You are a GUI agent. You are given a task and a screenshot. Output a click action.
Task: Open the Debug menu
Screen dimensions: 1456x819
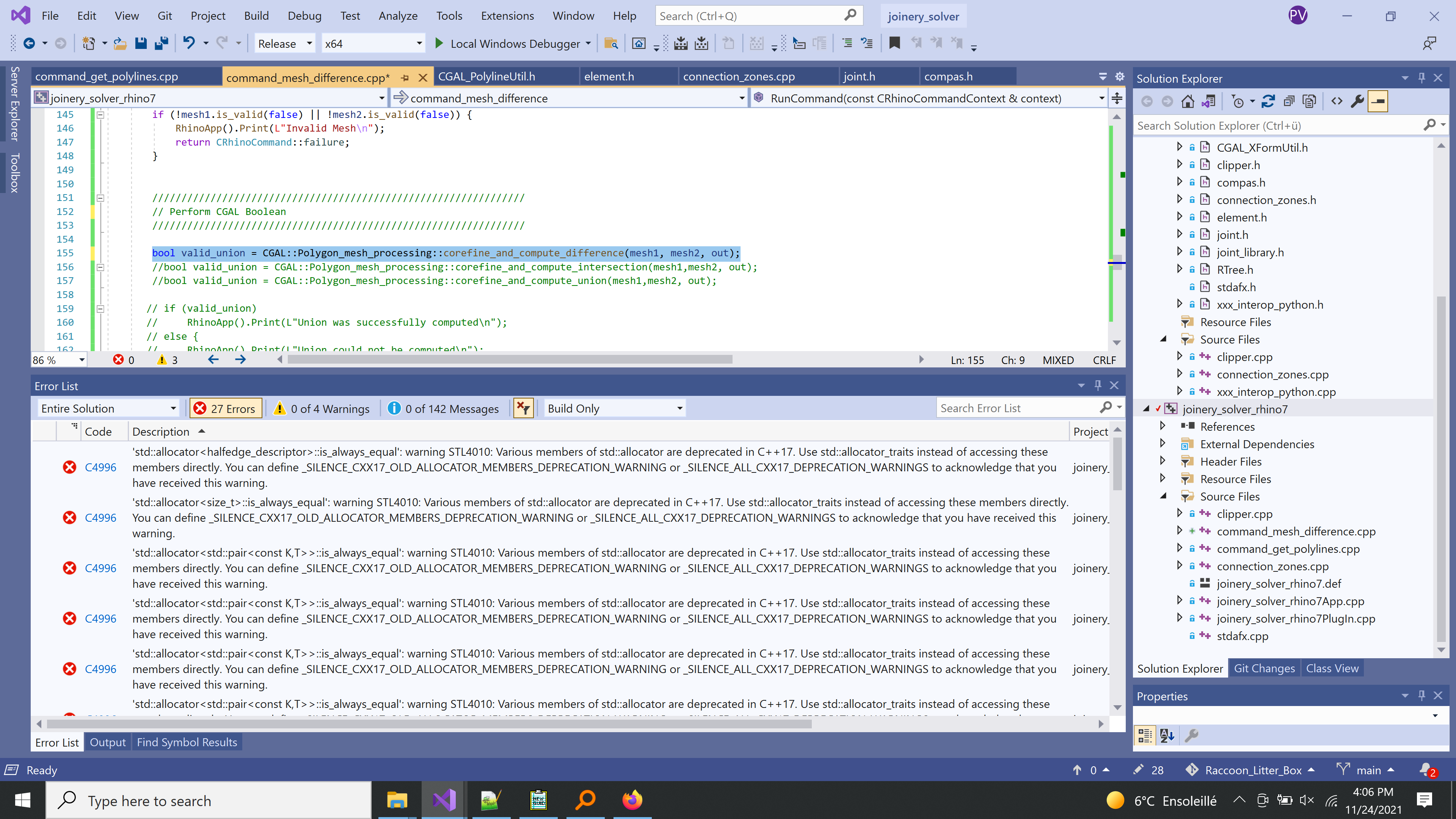click(x=304, y=16)
